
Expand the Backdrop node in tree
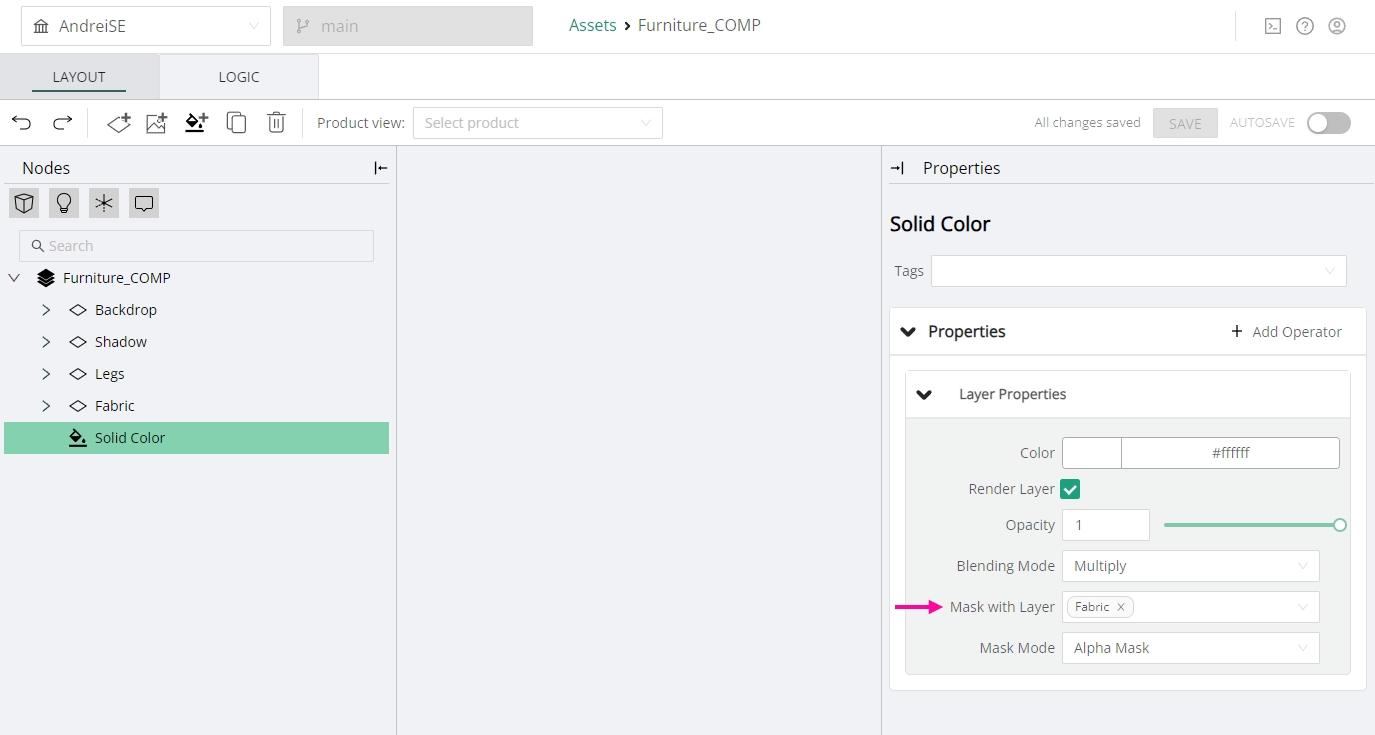point(46,310)
